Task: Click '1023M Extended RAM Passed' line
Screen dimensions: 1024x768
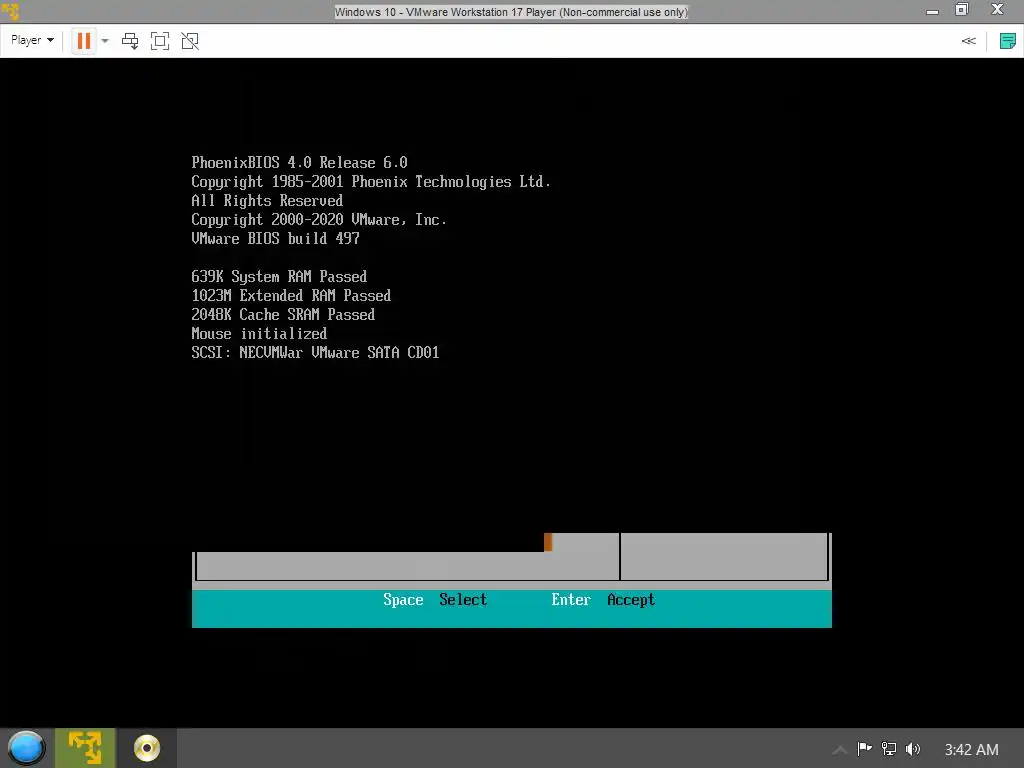Action: (x=291, y=295)
